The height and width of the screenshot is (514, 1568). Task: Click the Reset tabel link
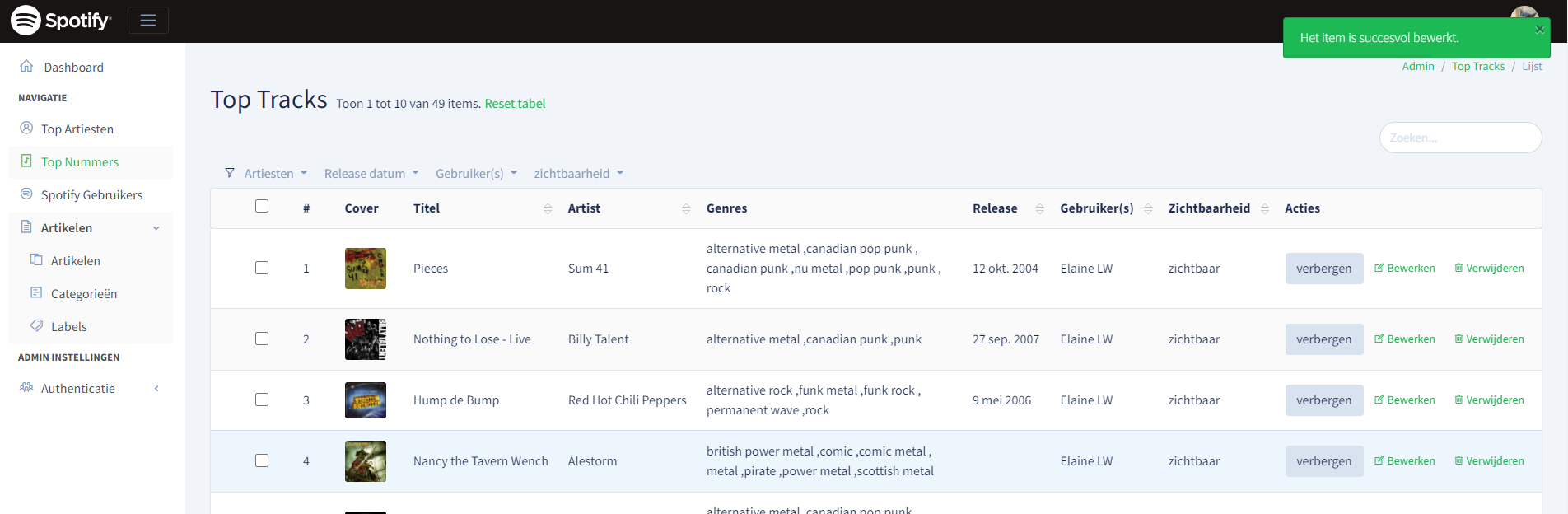[x=515, y=104]
